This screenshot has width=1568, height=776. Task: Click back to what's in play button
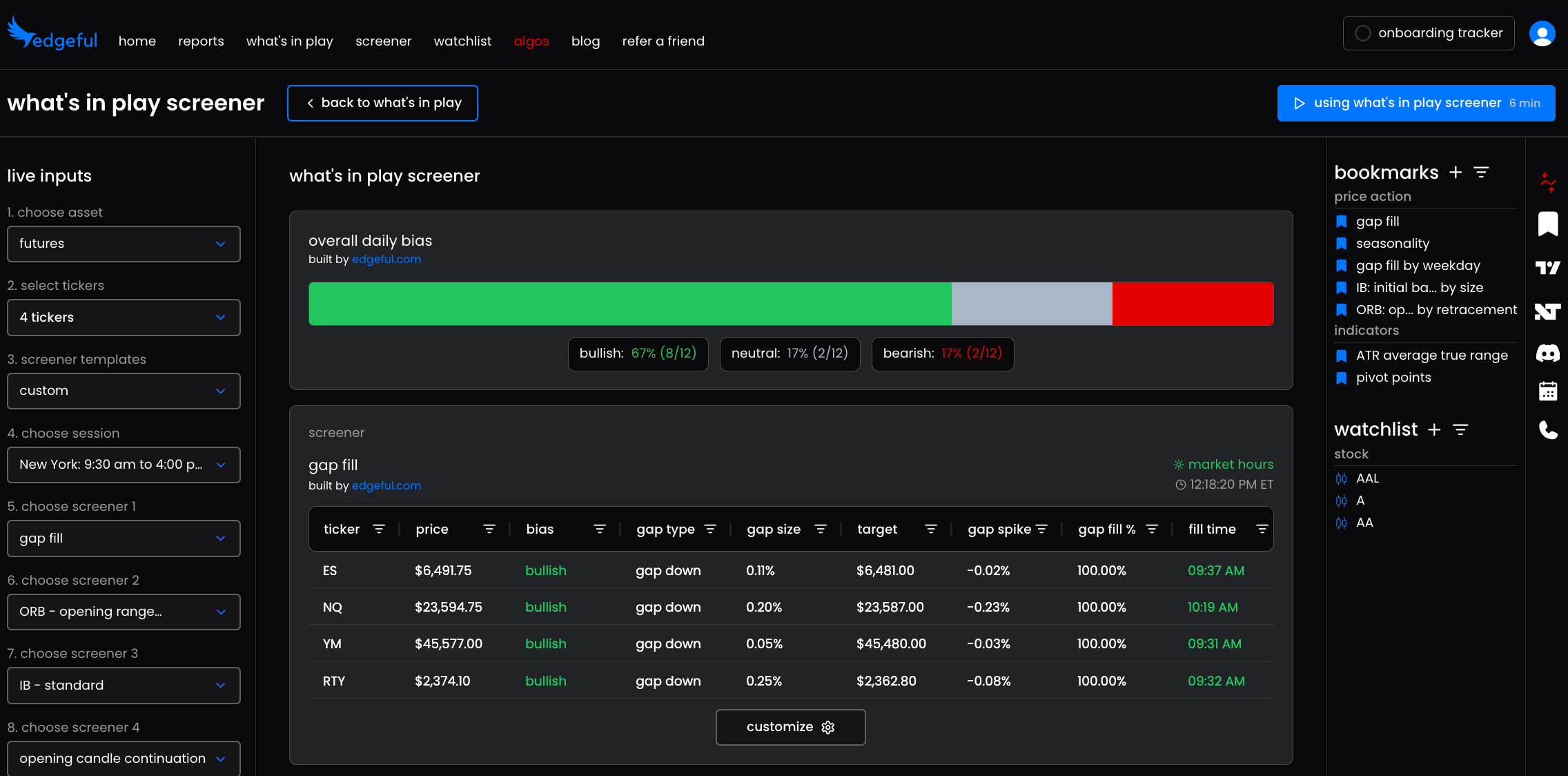tap(382, 103)
